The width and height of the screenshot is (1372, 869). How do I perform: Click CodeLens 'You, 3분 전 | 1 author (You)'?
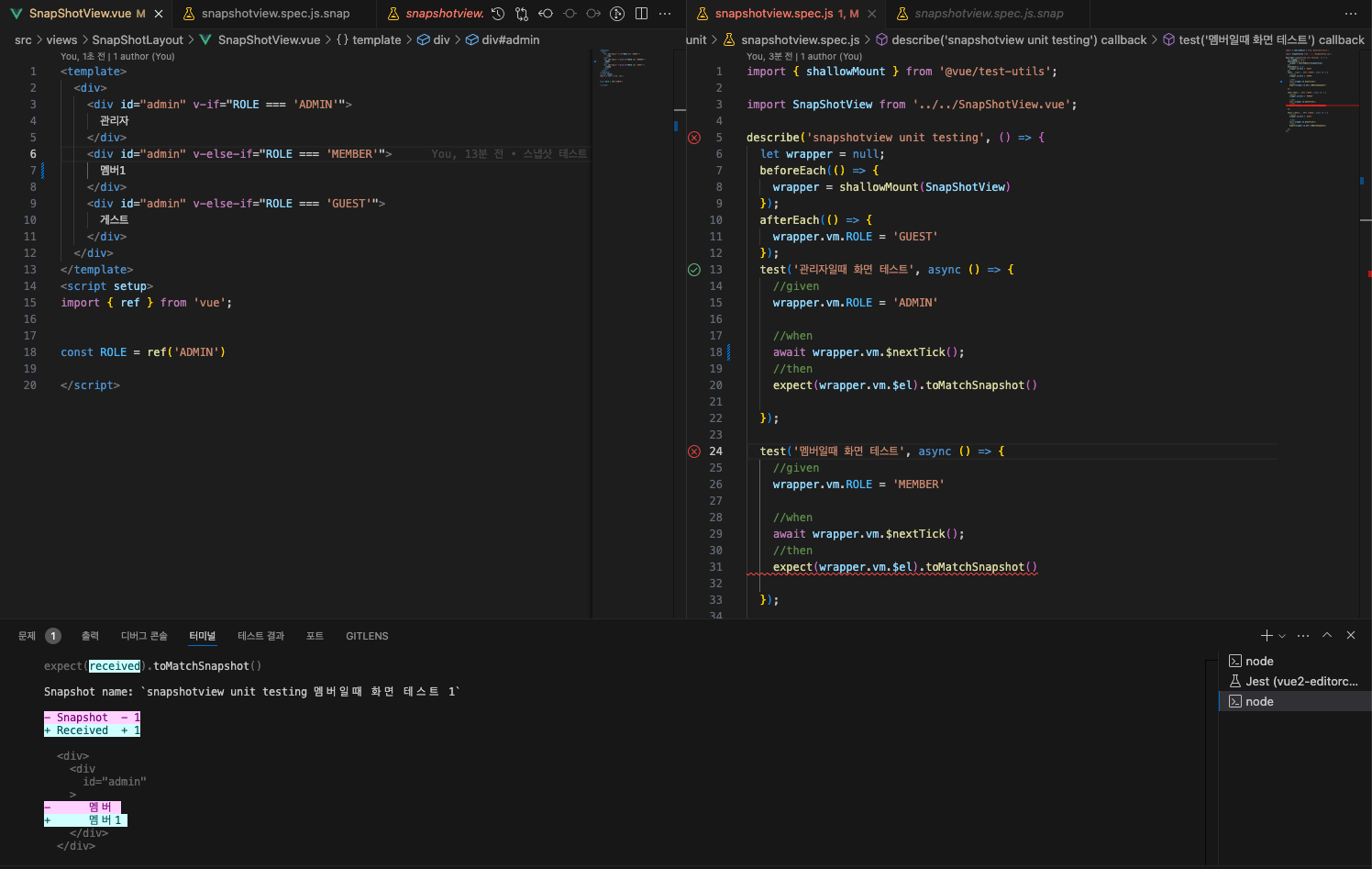click(804, 56)
